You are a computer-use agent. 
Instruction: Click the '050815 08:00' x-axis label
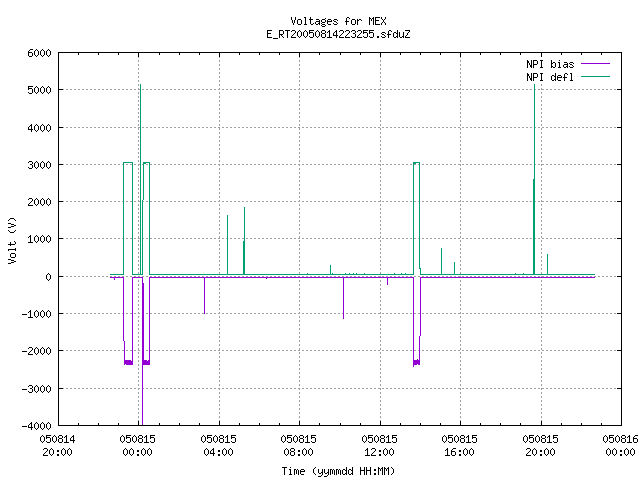pos(298,445)
